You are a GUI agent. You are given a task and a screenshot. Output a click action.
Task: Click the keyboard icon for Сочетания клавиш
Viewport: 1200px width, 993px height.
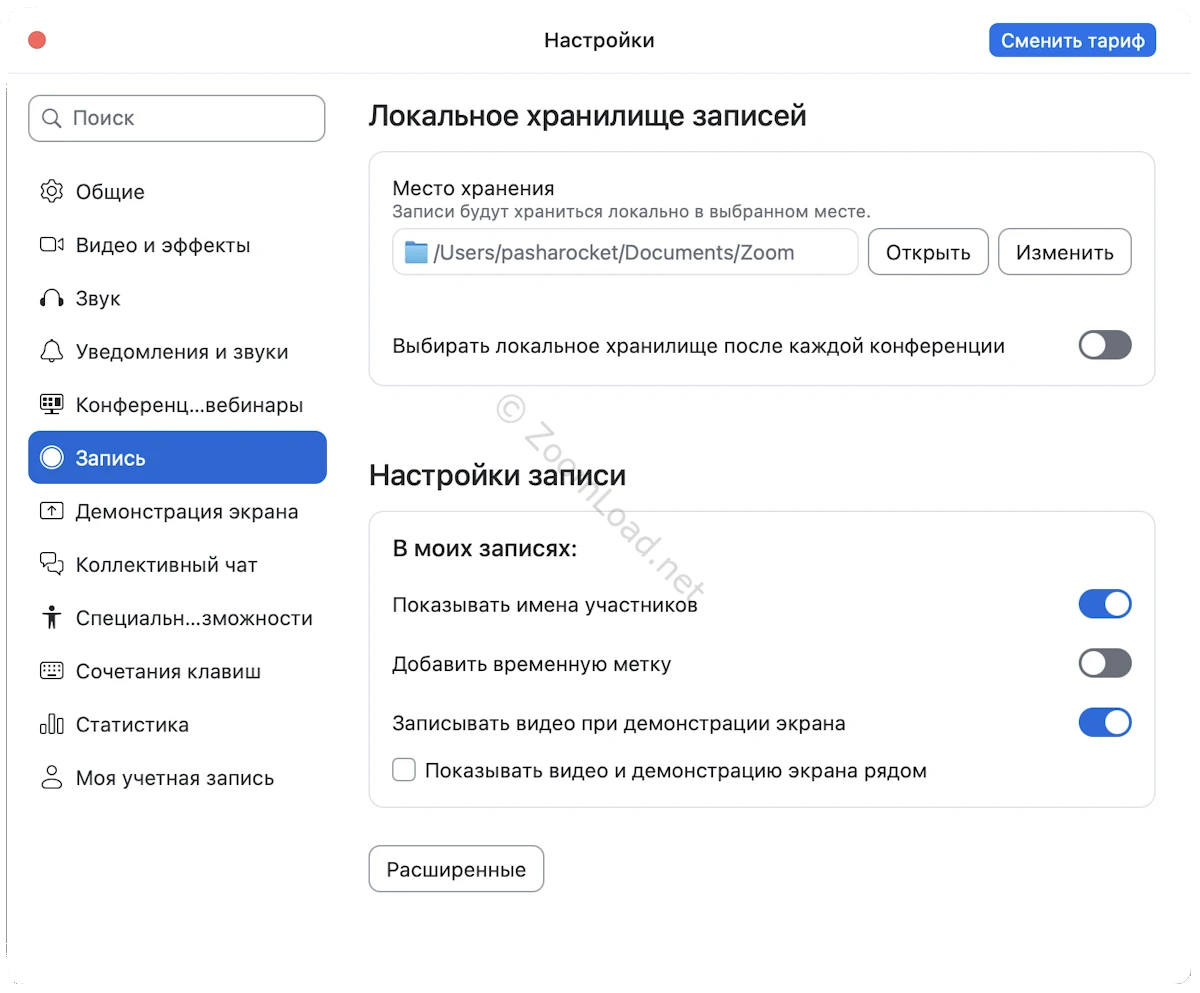pos(51,671)
